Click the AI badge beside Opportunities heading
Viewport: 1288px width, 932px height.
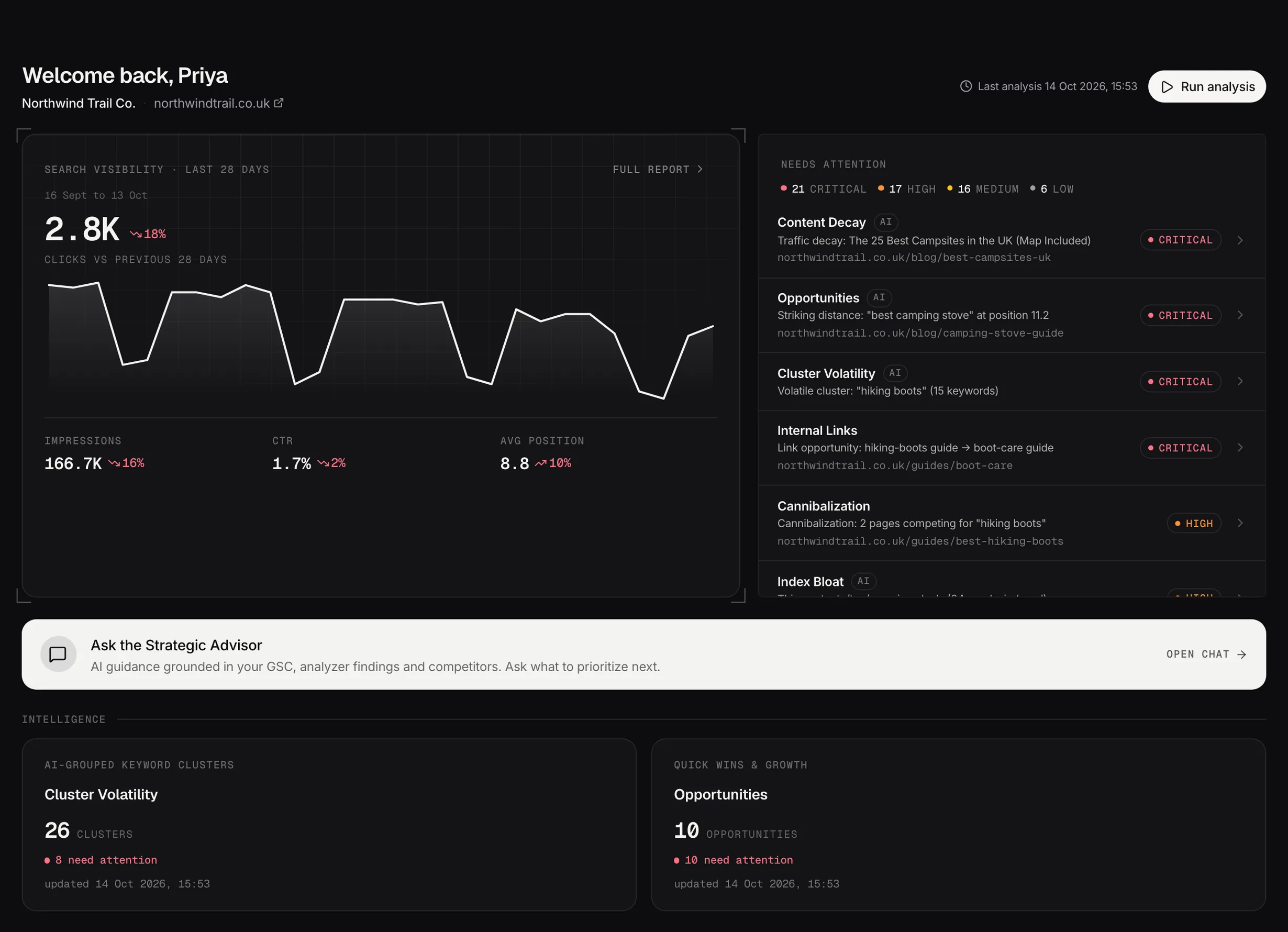pyautogui.click(x=879, y=297)
